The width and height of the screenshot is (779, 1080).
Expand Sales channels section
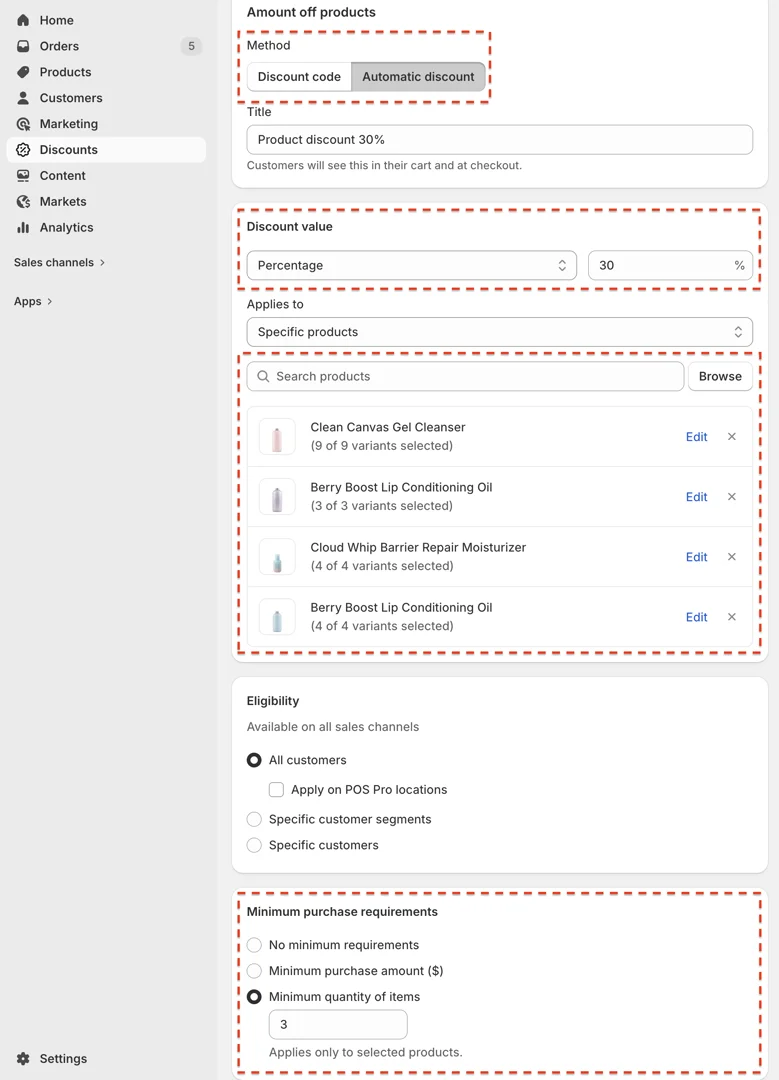pos(60,262)
